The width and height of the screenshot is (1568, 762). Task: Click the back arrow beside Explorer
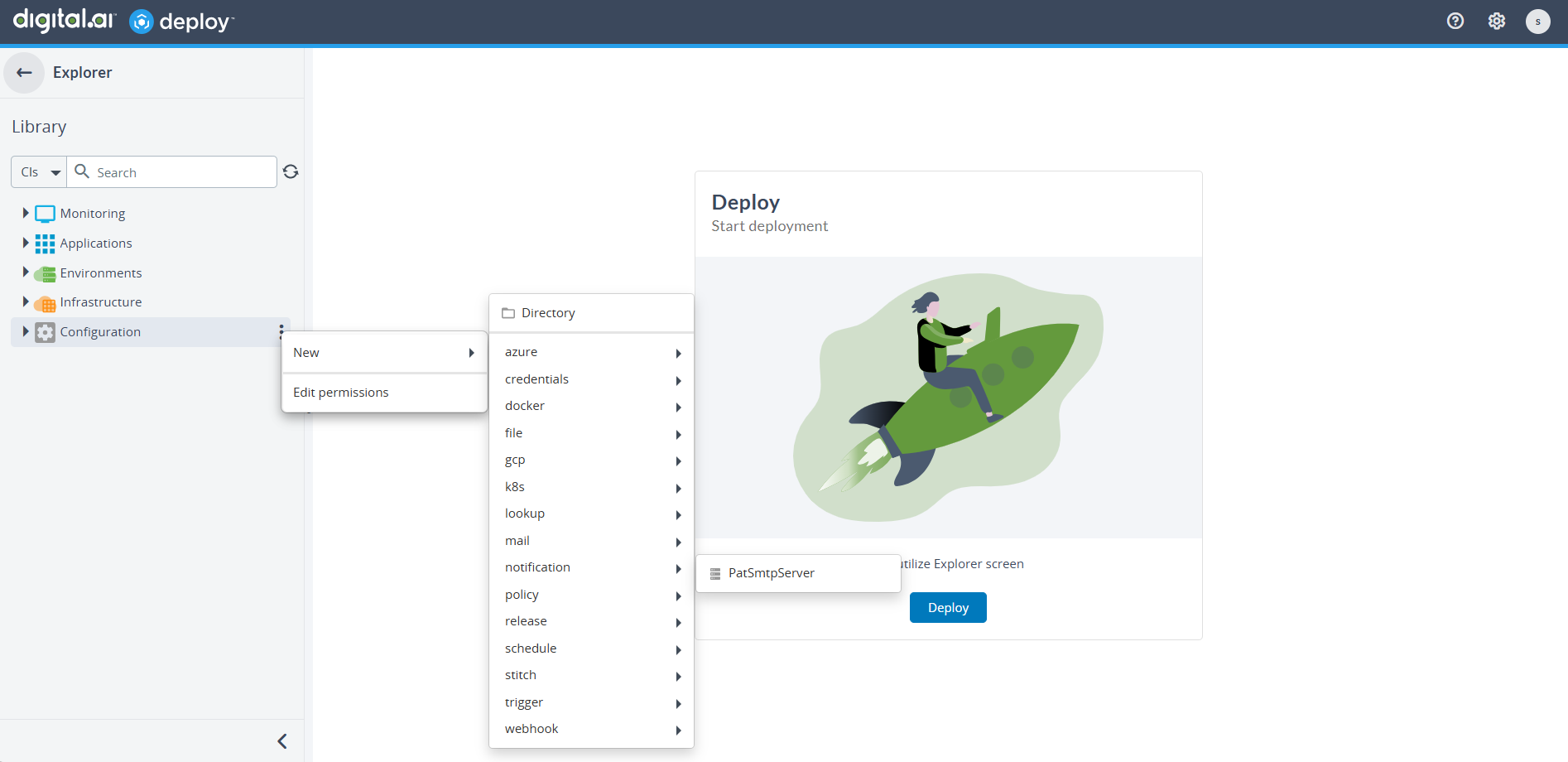click(x=24, y=73)
